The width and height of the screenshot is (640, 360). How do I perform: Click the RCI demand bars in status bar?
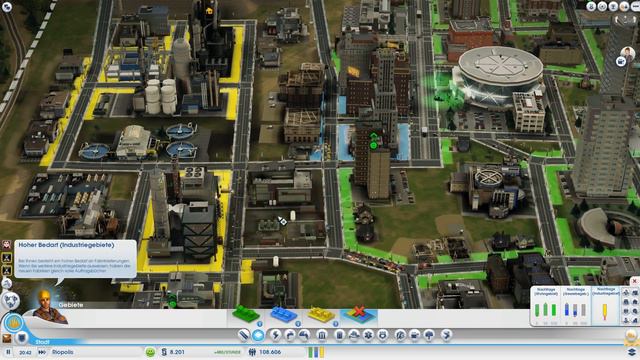(x=316, y=352)
